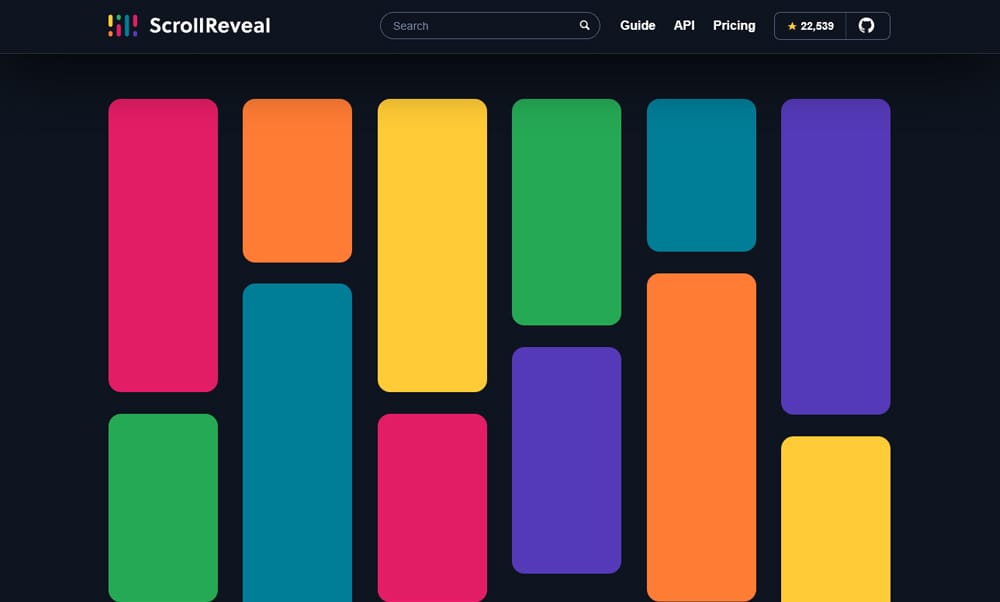Click inside the Search input field
The image size is (1000, 602).
tap(470, 25)
